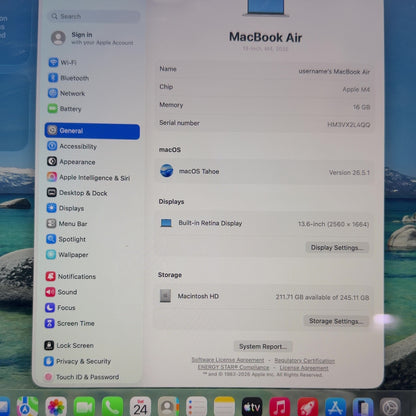The width and height of the screenshot is (416, 416).
Task: Open Battery settings in the sidebar
Action: click(x=65, y=109)
